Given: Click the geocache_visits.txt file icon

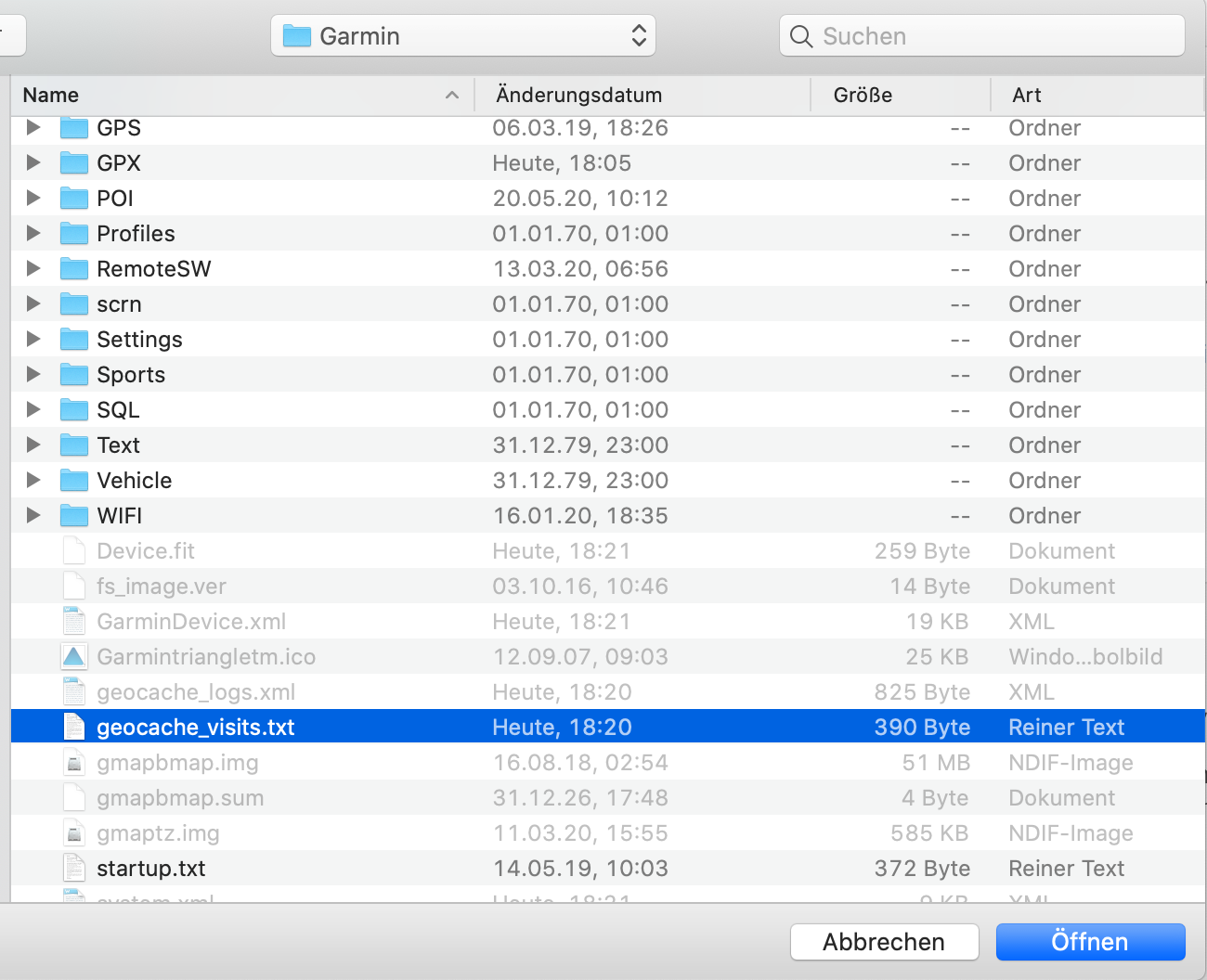Looking at the screenshot, I should [74, 727].
